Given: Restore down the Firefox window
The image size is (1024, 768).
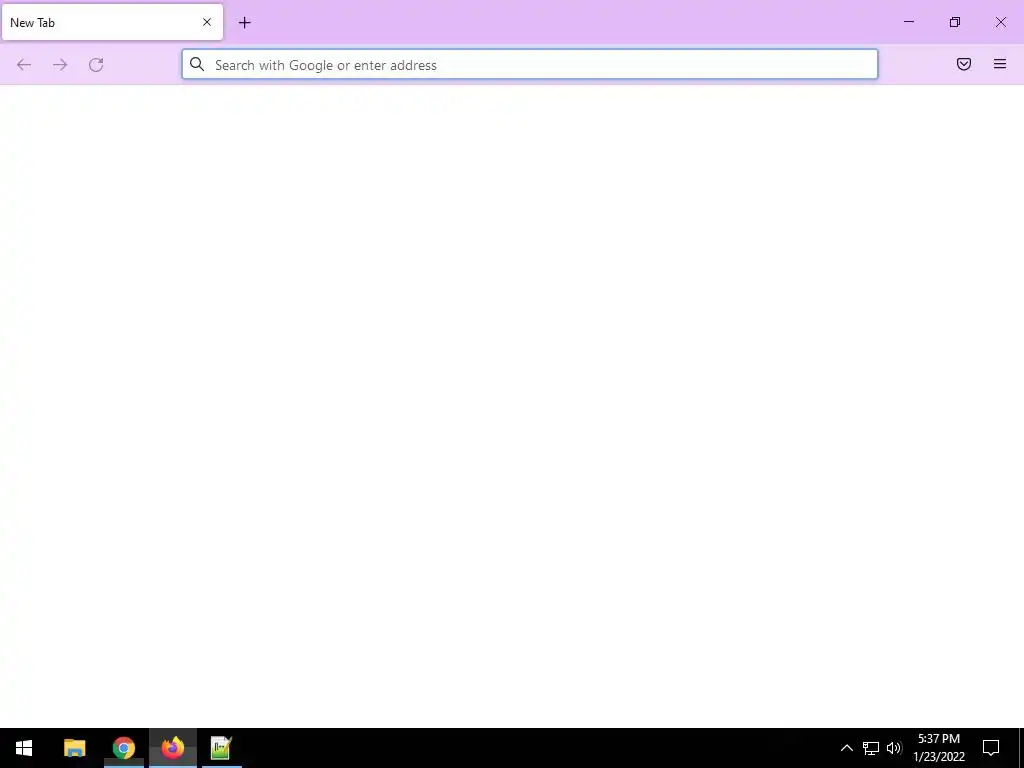Looking at the screenshot, I should point(955,22).
